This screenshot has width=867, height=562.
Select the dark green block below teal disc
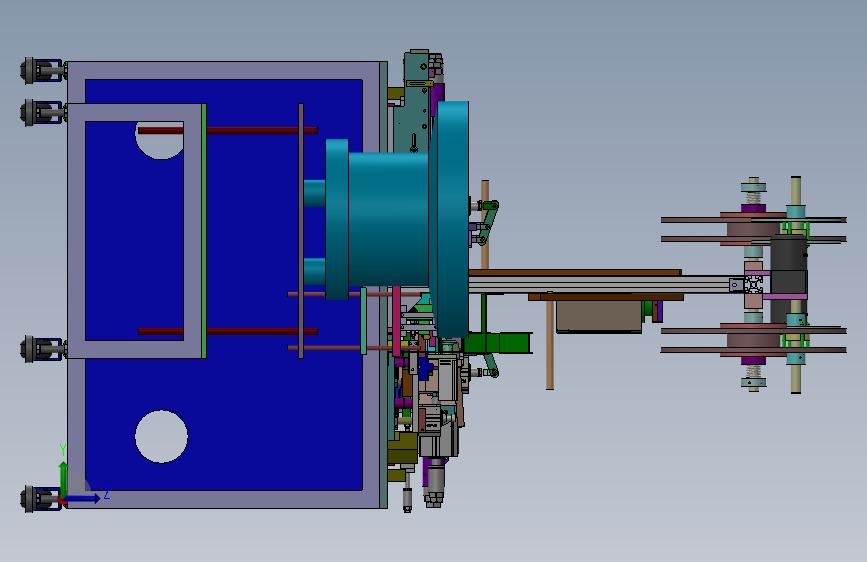[498, 343]
